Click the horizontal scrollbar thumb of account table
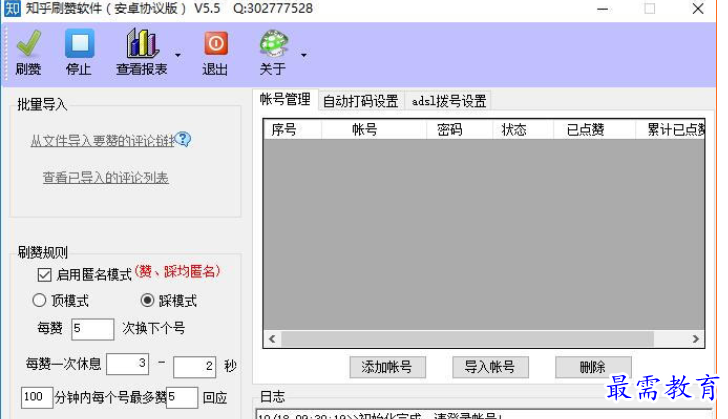Viewport: 728px width, 419px height. tap(468, 339)
